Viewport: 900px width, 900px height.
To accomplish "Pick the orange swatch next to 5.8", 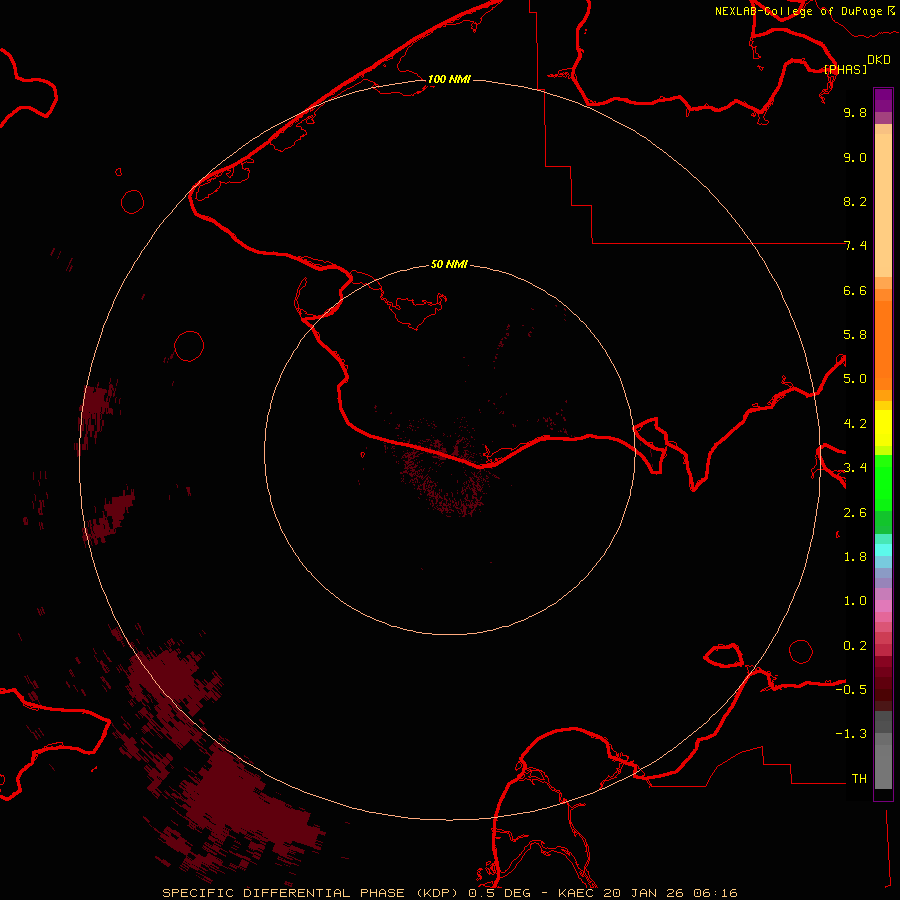I will coord(883,335).
